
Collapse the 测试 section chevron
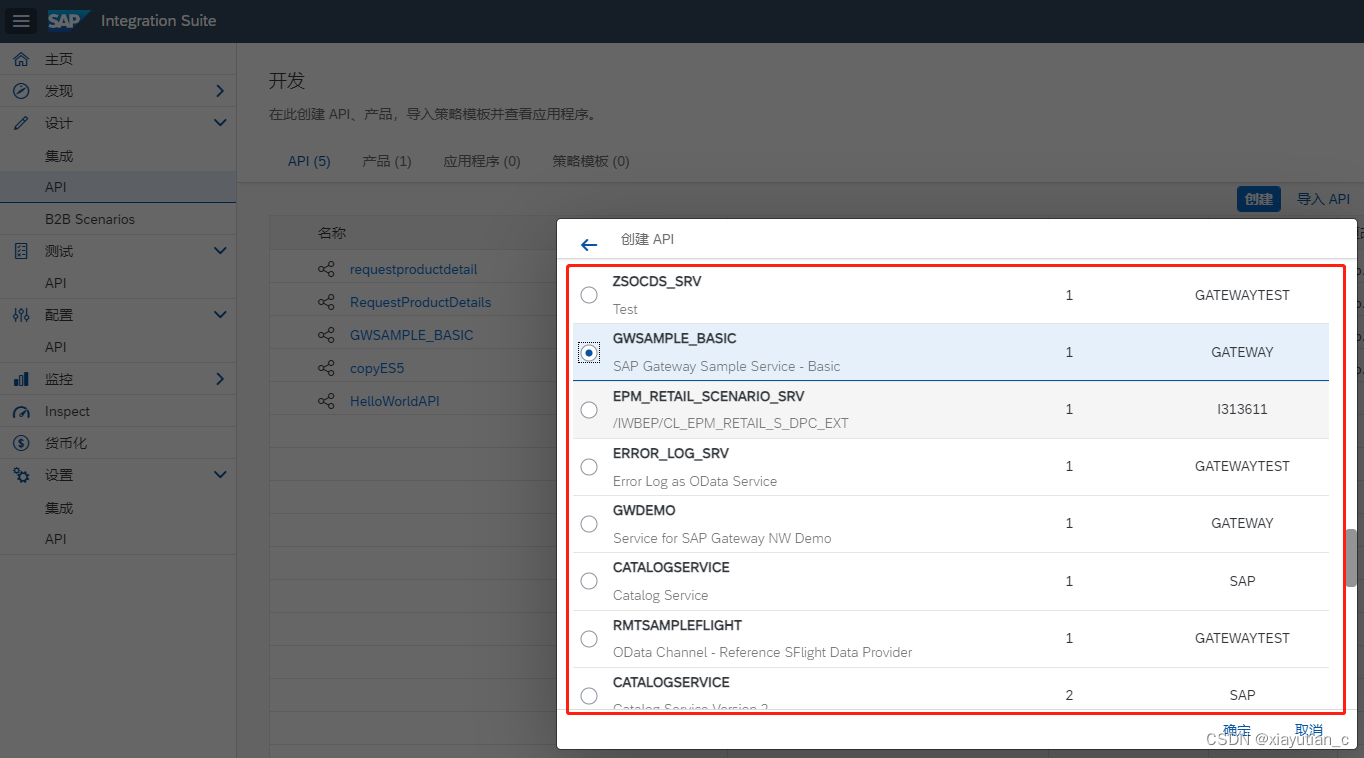point(220,251)
